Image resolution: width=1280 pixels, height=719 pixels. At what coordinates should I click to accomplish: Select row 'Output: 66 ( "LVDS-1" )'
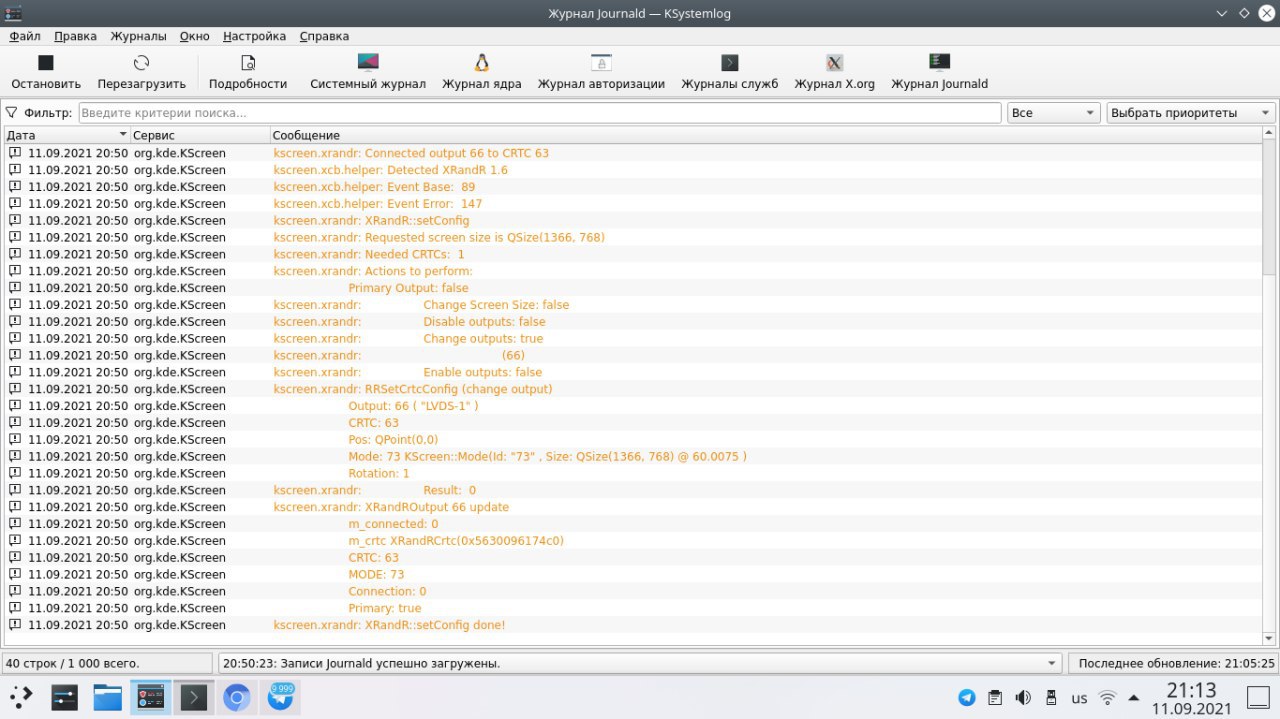(633, 406)
